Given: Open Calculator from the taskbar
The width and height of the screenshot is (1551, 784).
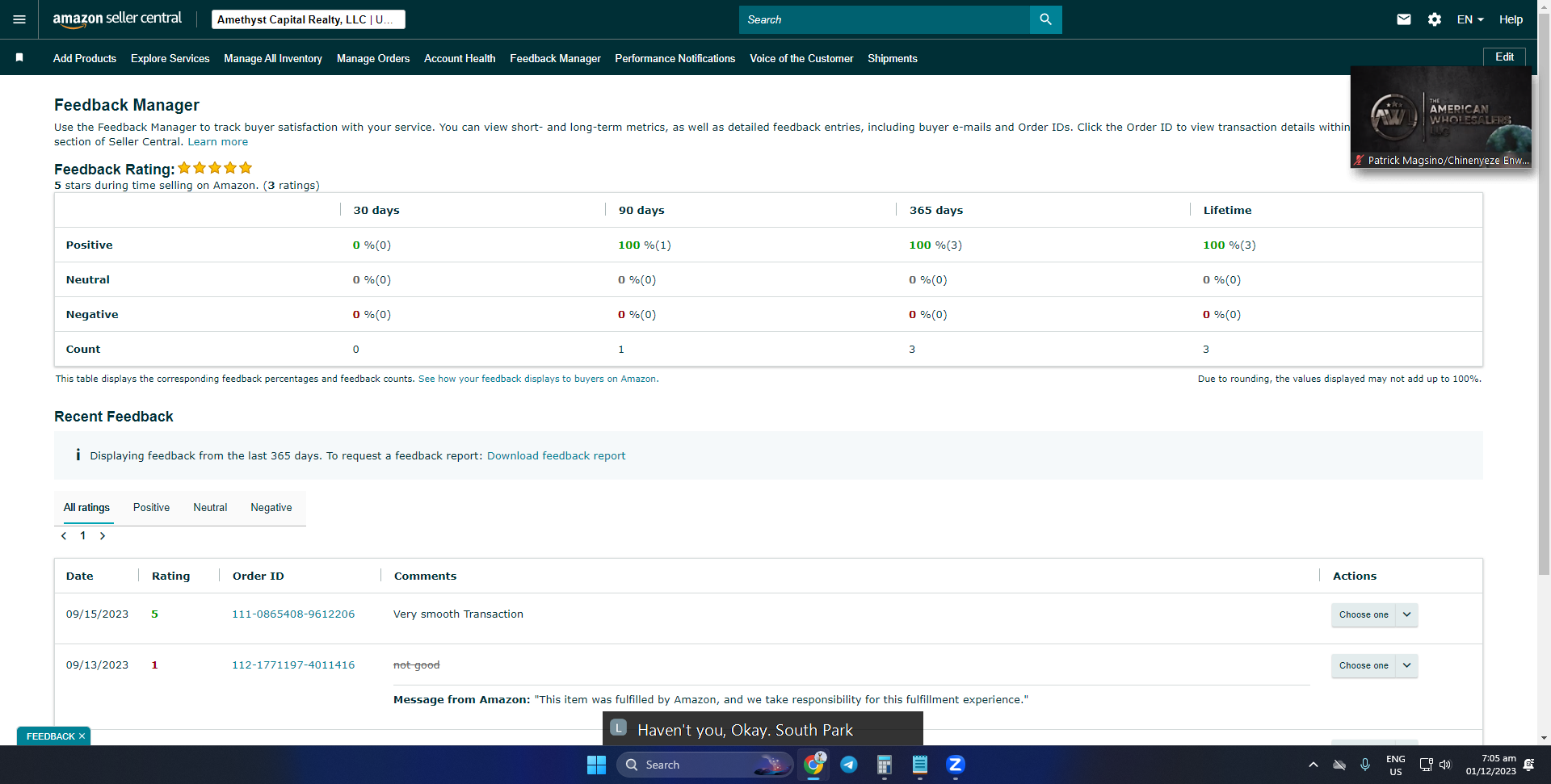Looking at the screenshot, I should (x=885, y=765).
